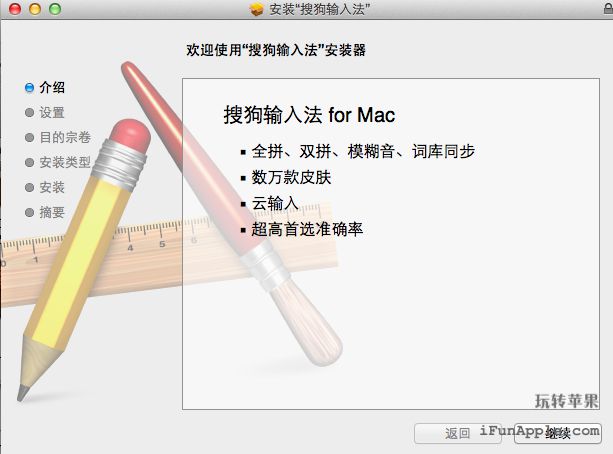Select the 目的宗卷 step label
The width and height of the screenshot is (613, 454).
tap(65, 137)
